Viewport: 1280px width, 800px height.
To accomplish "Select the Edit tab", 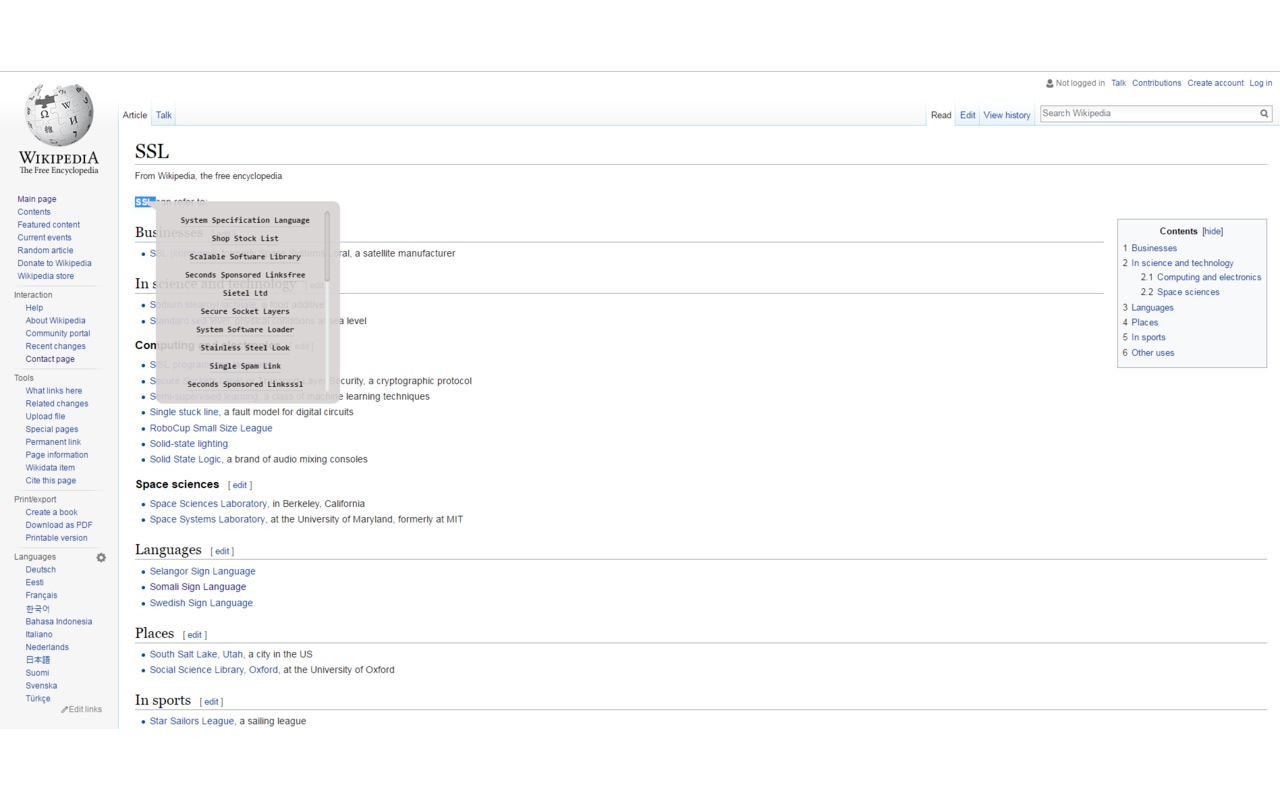I will (x=968, y=115).
